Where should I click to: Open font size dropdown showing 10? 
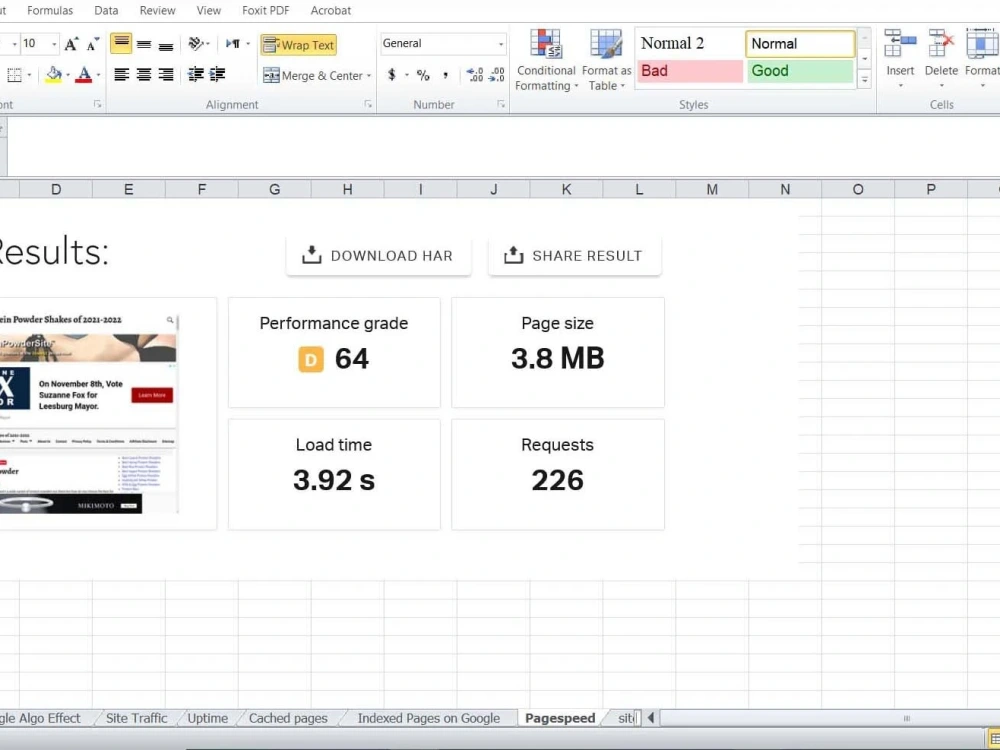click(54, 44)
